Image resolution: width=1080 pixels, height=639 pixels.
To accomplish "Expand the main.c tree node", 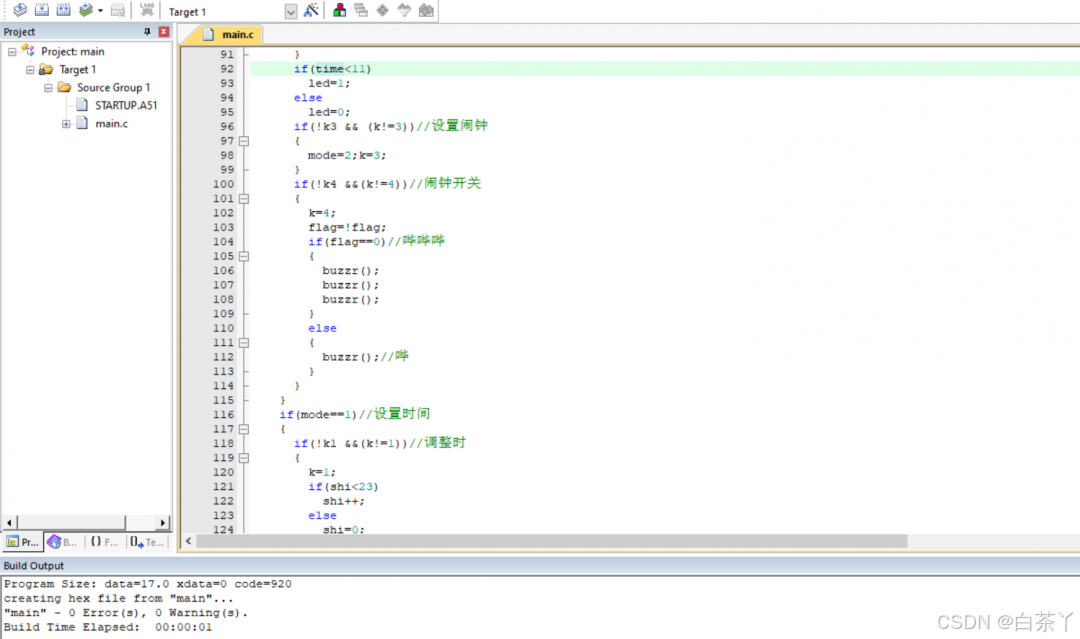I will 66,124.
